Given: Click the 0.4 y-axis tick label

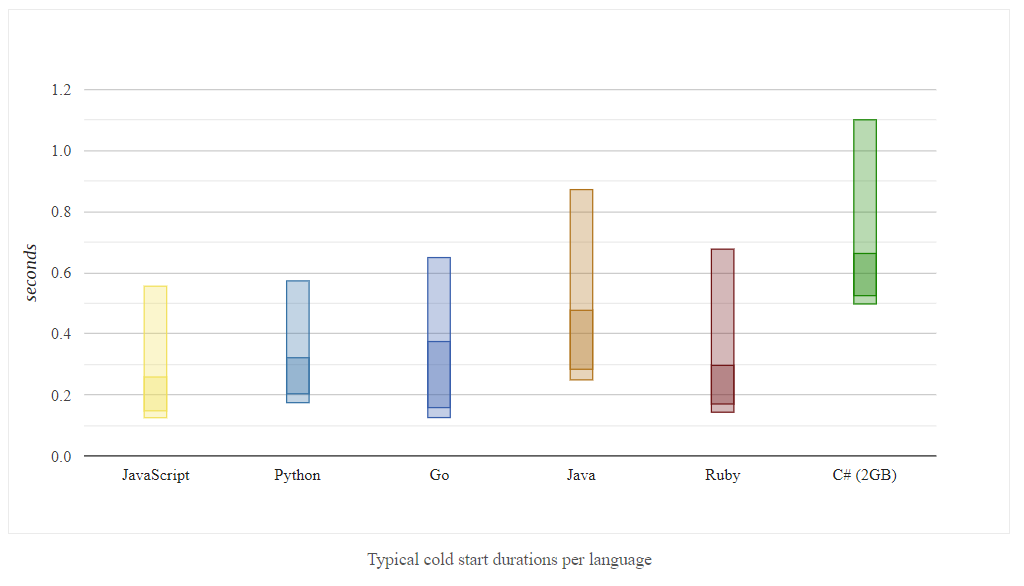Looking at the screenshot, I should click(61, 334).
